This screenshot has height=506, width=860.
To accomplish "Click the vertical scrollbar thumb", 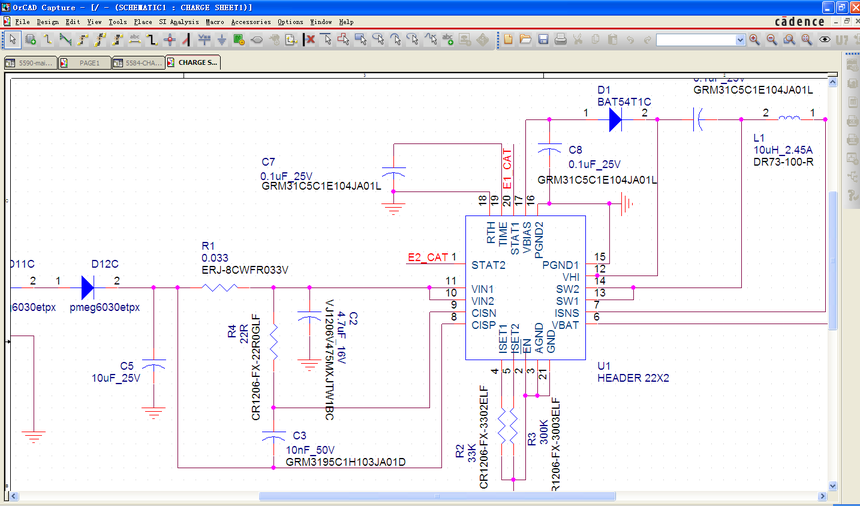I will [833, 260].
